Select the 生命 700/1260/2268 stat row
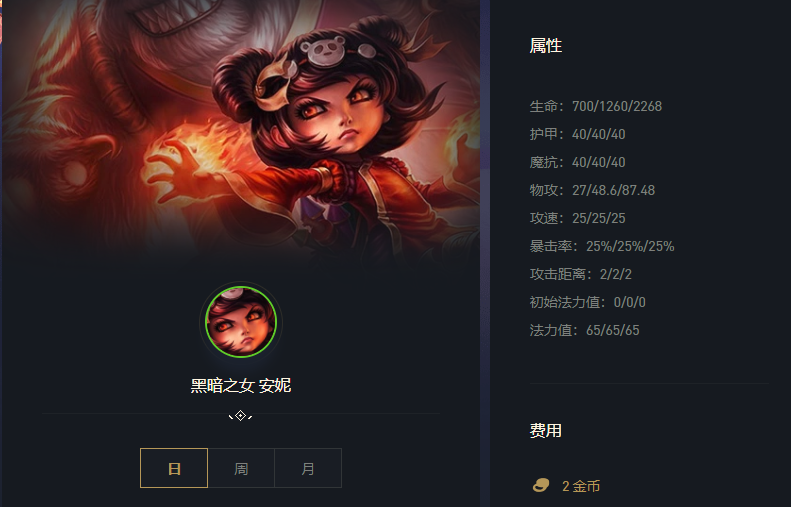The width and height of the screenshot is (791, 507). [596, 106]
